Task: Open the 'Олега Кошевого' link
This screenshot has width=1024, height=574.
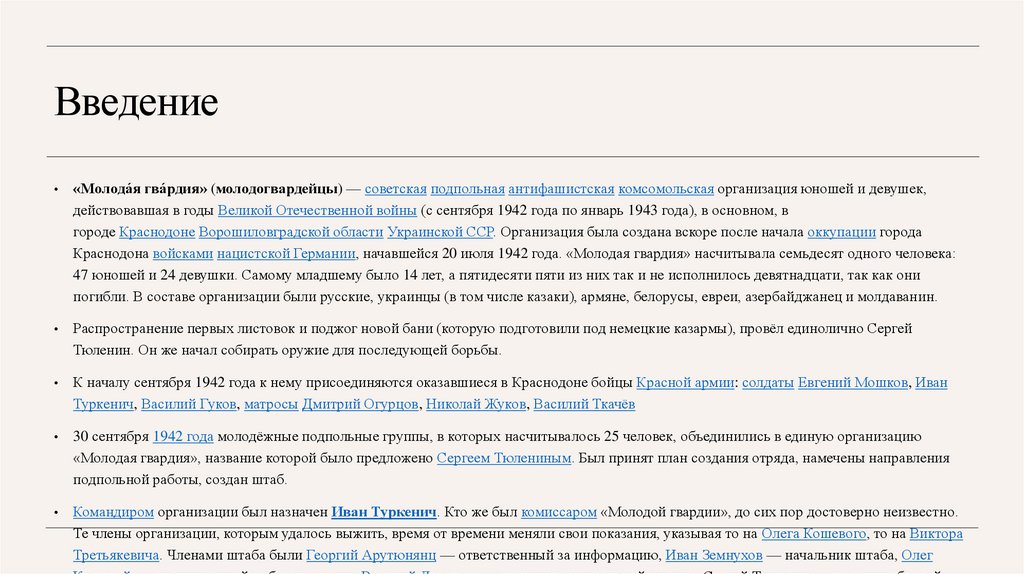Action: (x=814, y=534)
